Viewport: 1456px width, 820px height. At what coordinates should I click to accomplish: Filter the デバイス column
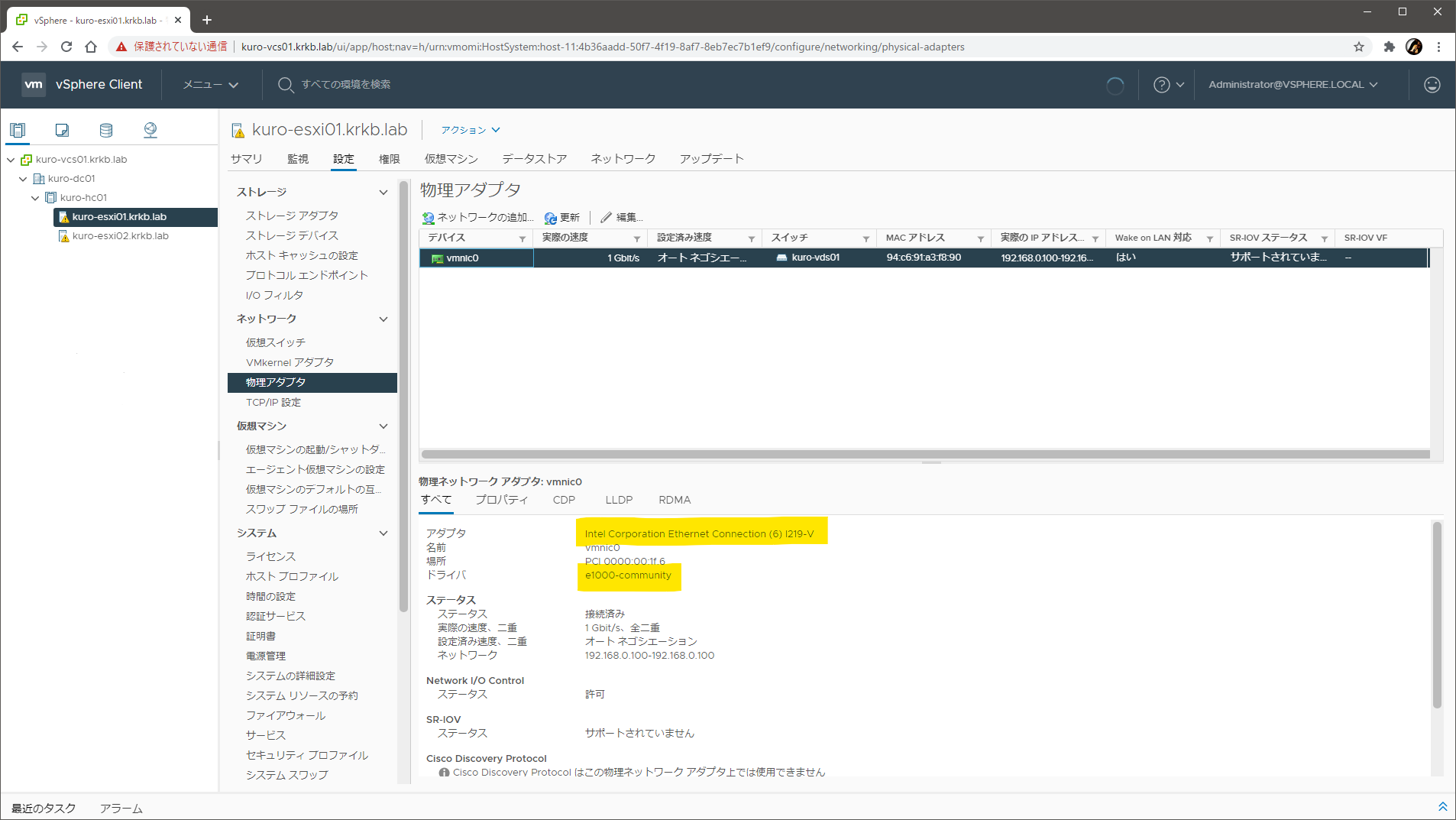click(x=523, y=239)
